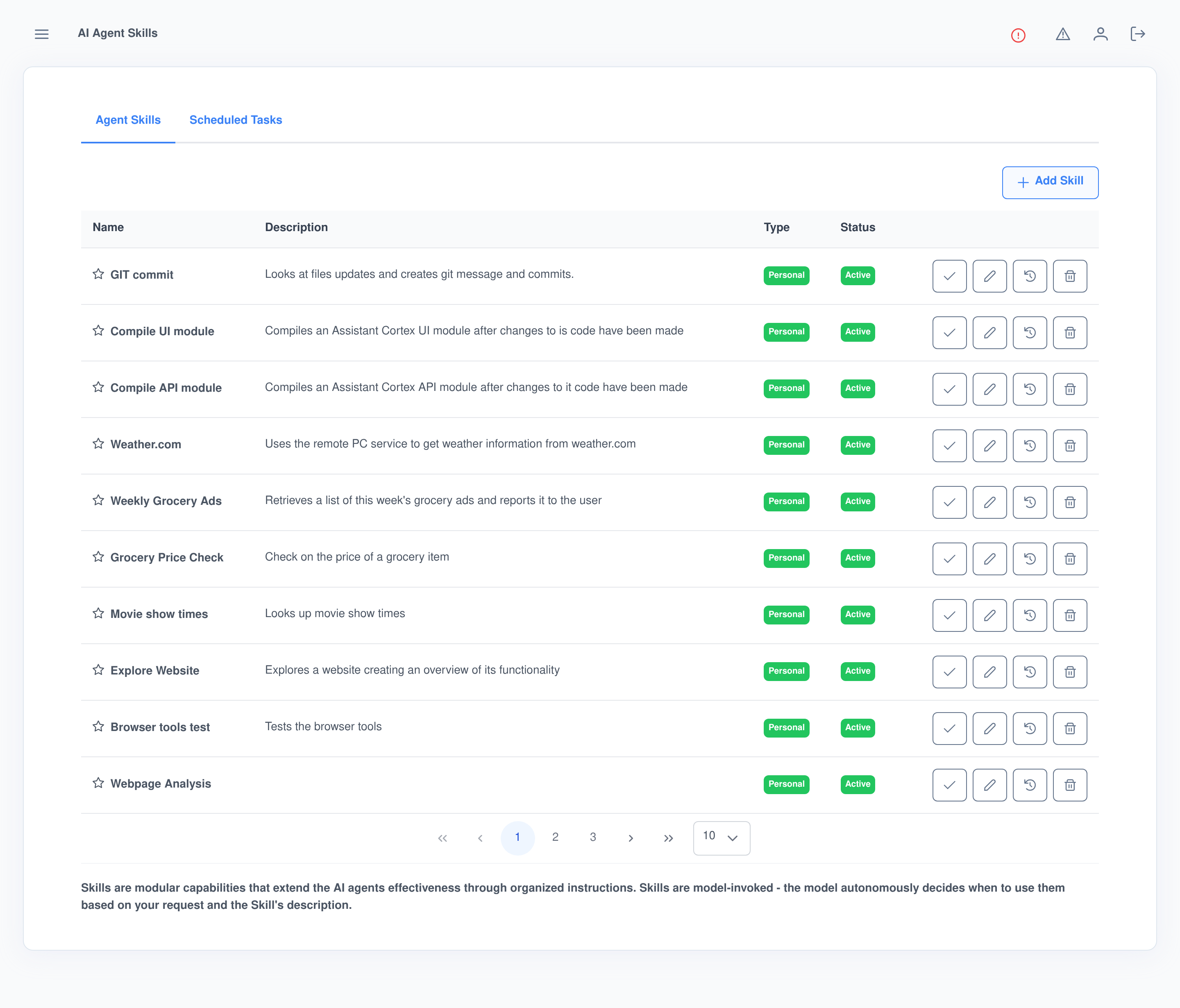The width and height of the screenshot is (1180, 1008).
Task: Star the Weekly Grocery Ads skill
Action: click(98, 501)
